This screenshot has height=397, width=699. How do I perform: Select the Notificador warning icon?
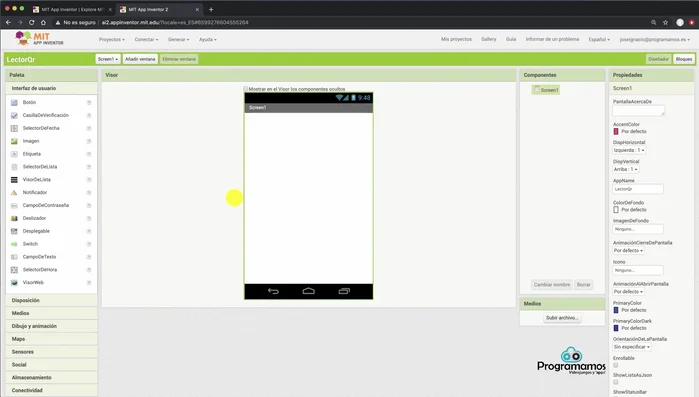(x=14, y=192)
